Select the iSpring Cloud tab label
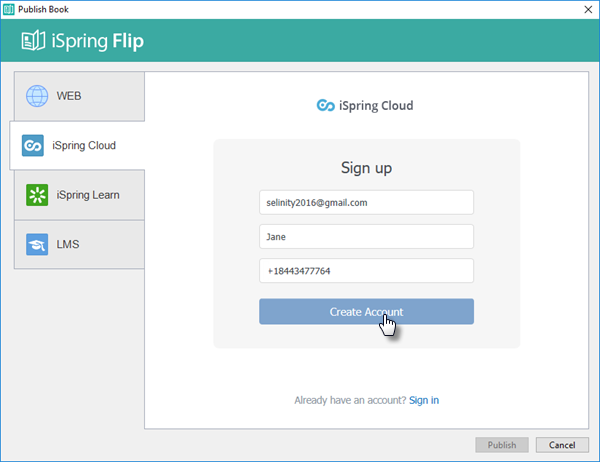The image size is (600, 462). [x=84, y=145]
